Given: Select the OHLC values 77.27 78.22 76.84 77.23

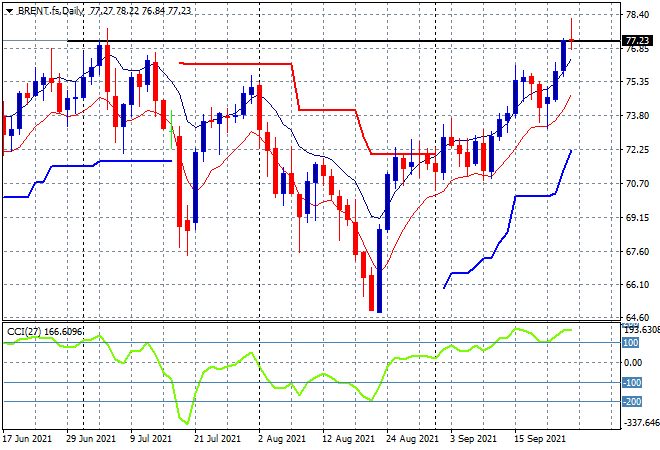Looking at the screenshot, I should click(140, 11).
